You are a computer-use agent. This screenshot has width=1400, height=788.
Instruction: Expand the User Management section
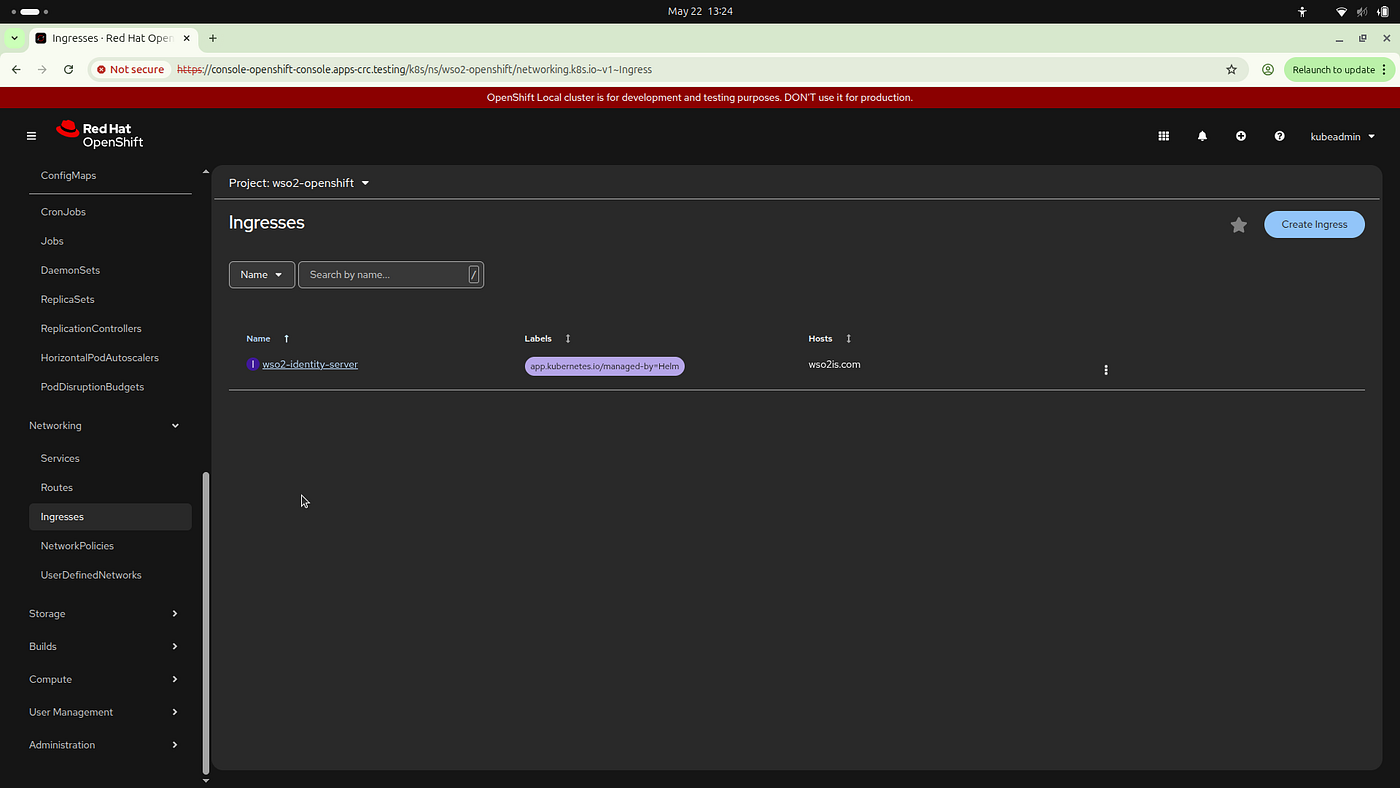click(x=104, y=713)
